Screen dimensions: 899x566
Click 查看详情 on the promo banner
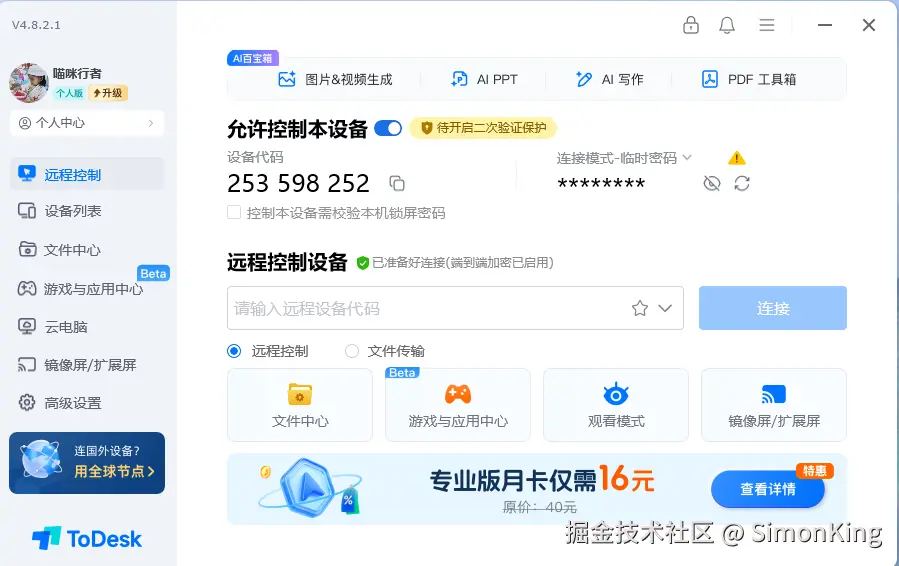click(768, 489)
